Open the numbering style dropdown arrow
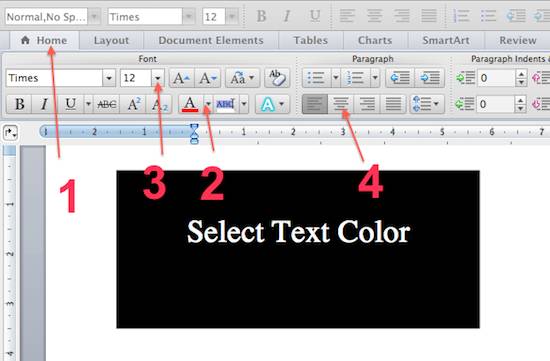The height and width of the screenshot is (361, 550). coord(375,78)
